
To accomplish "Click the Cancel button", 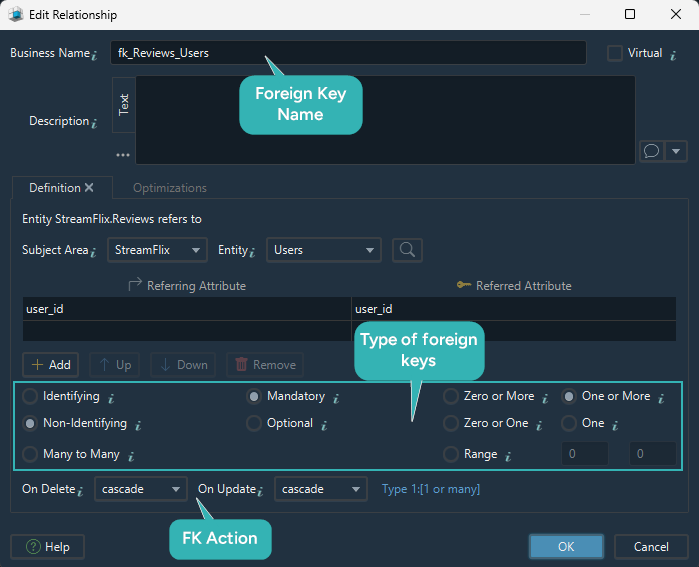I will click(651, 546).
